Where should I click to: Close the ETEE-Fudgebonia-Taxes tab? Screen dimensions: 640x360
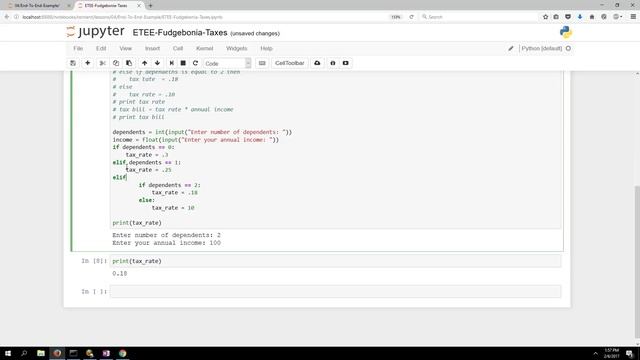click(x=139, y=6)
